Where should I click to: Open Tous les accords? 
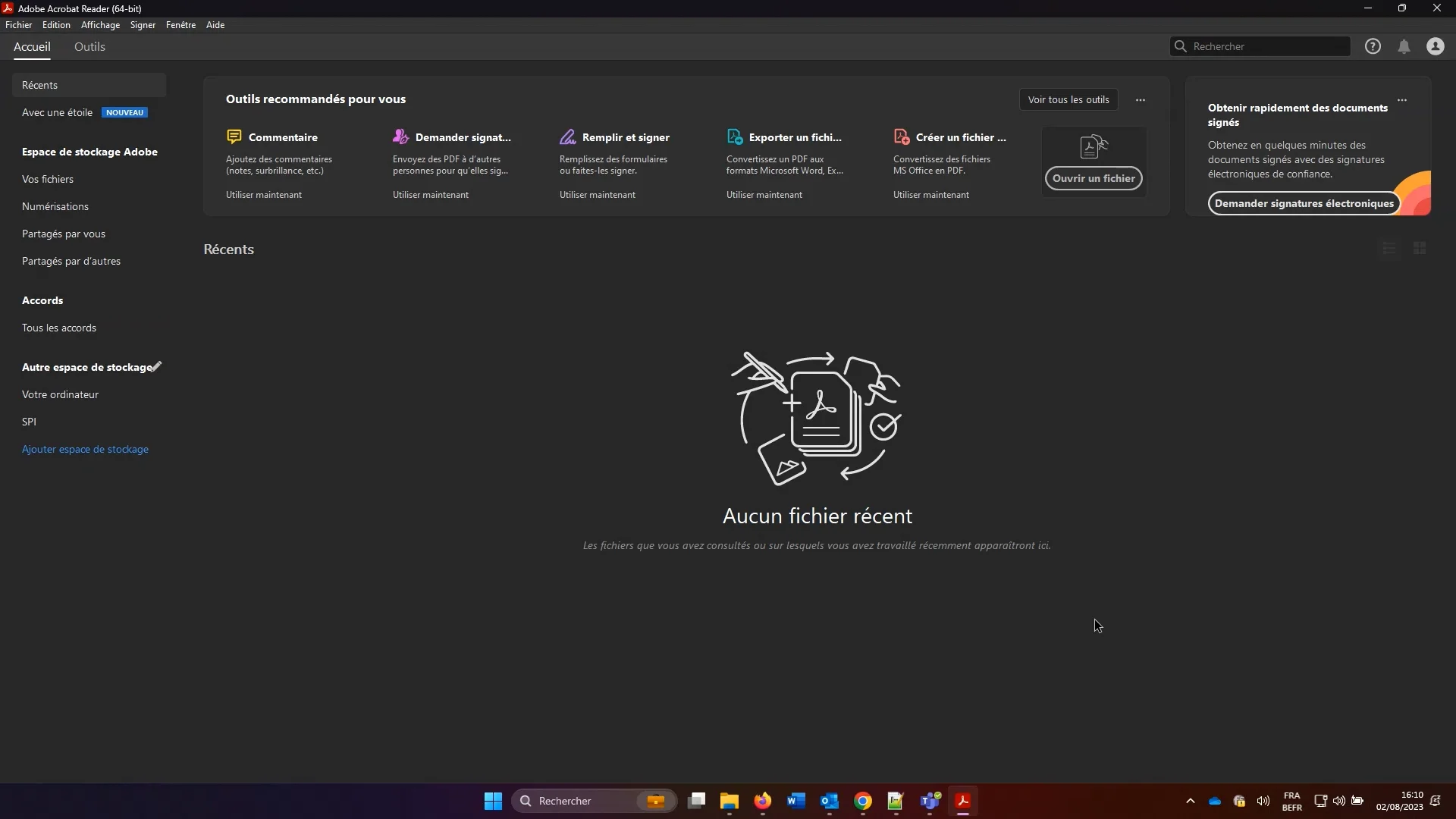pyautogui.click(x=59, y=328)
